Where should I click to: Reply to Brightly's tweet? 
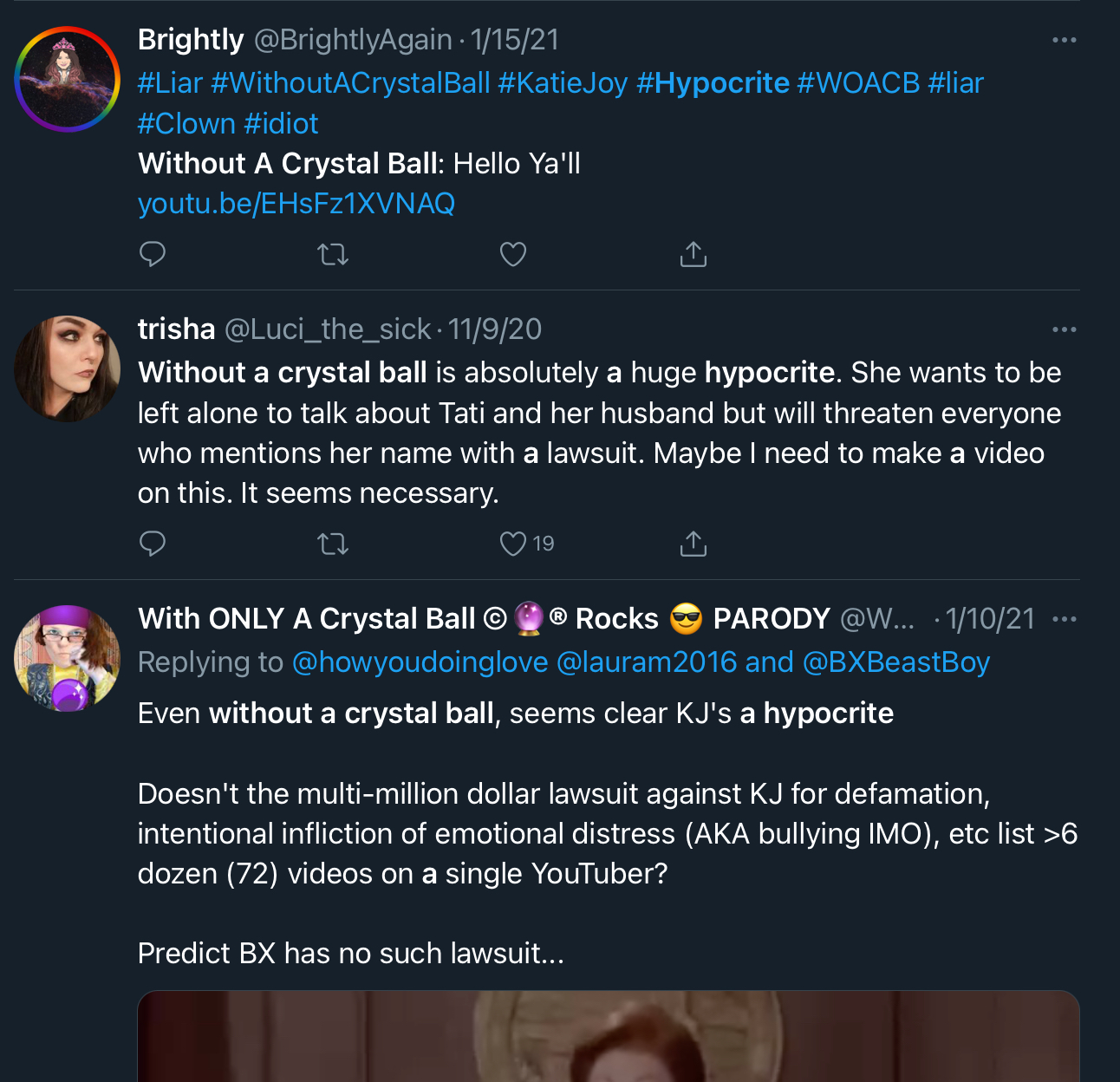[153, 254]
